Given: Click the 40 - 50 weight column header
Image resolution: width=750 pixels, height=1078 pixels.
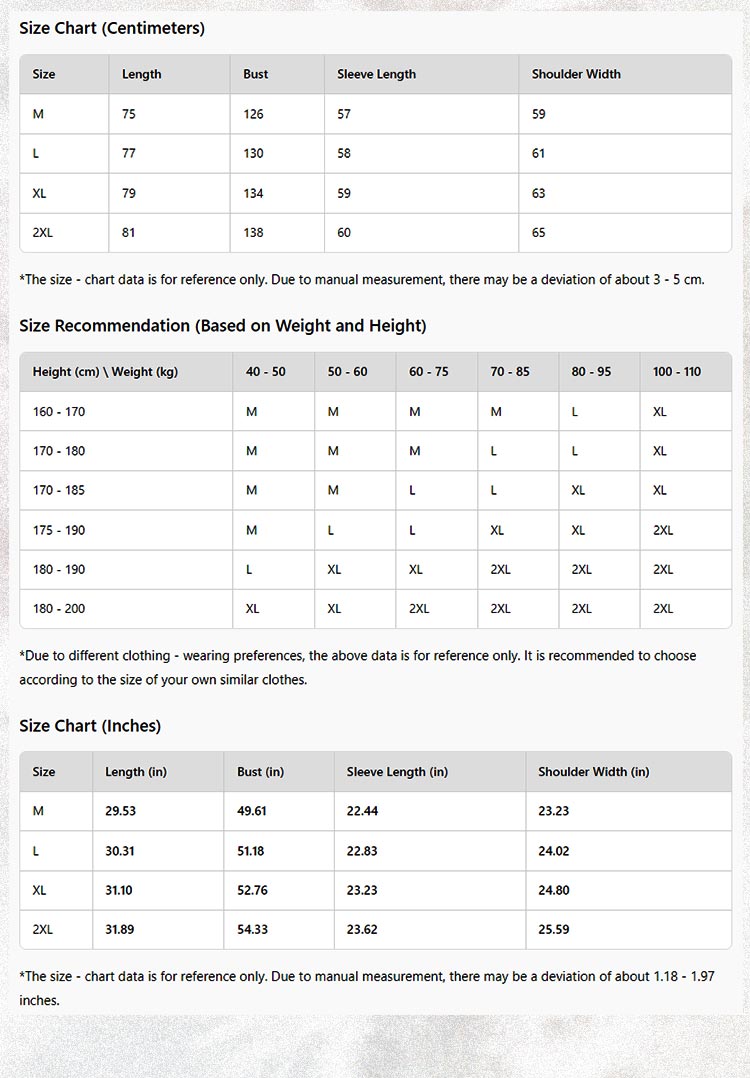Looking at the screenshot, I should [x=266, y=372].
